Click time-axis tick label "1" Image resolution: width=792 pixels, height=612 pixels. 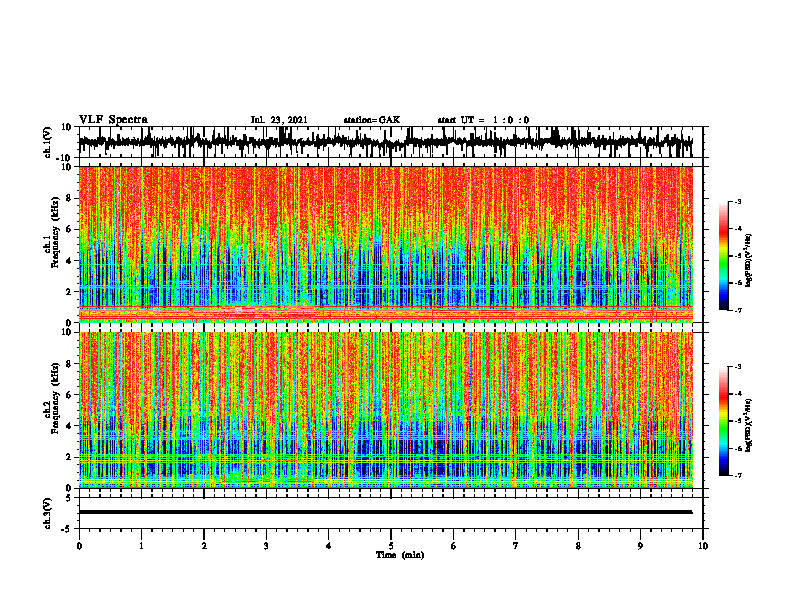(x=141, y=546)
